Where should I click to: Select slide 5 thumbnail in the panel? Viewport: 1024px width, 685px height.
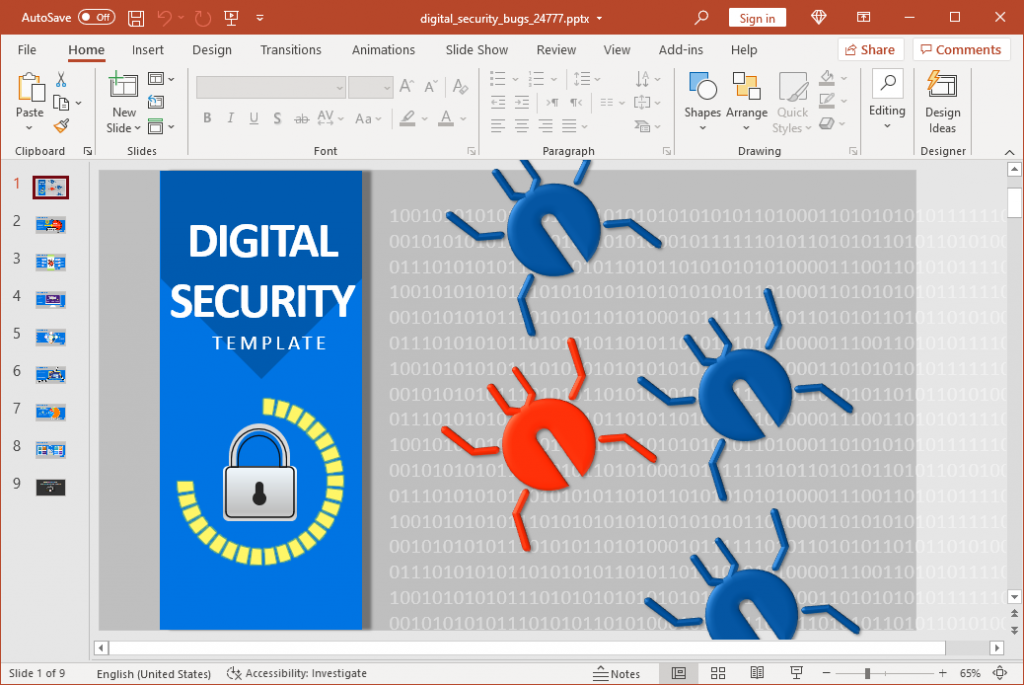click(x=50, y=337)
